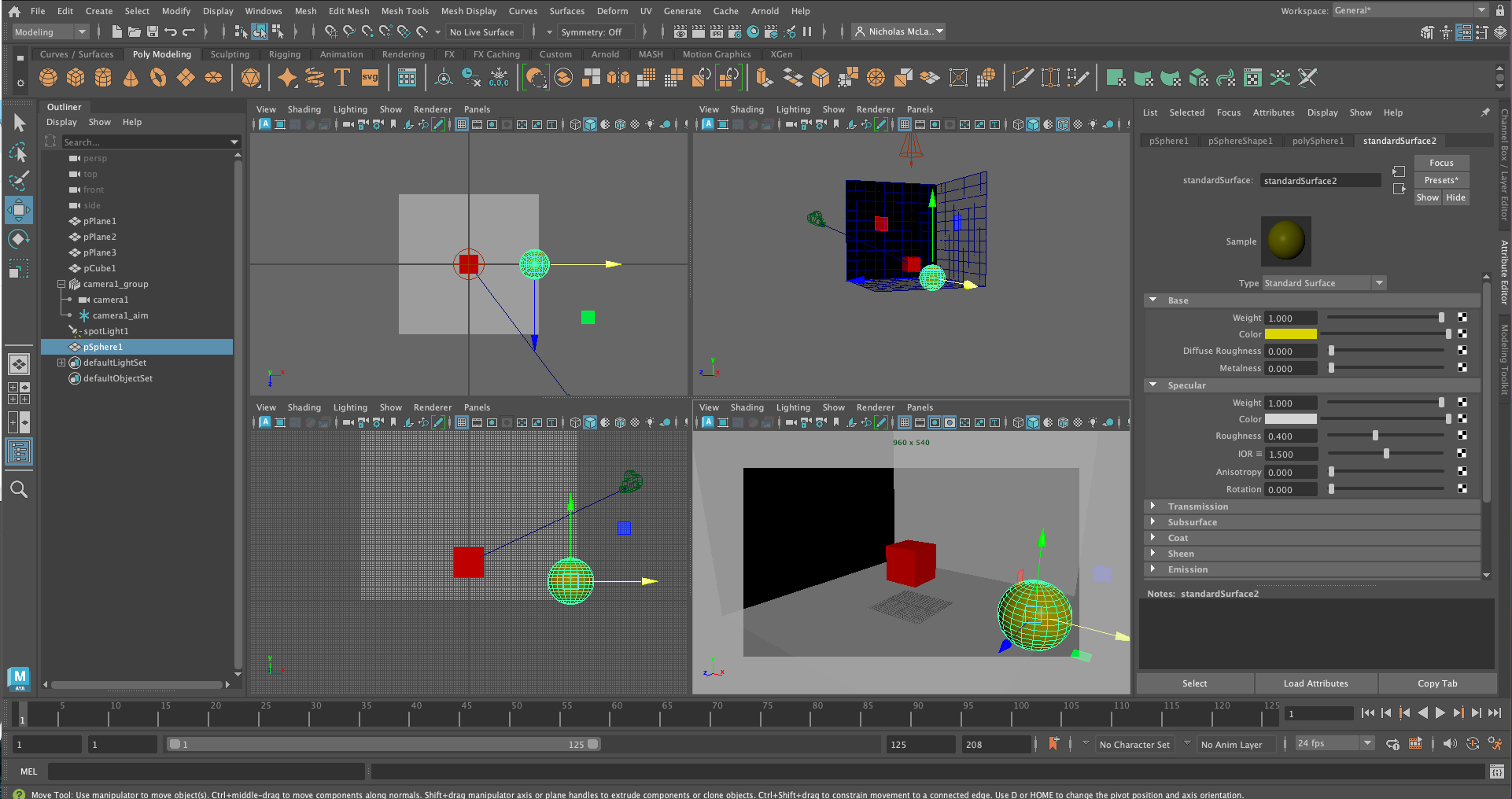Image resolution: width=1512 pixels, height=799 pixels.
Task: Click the polygon sphere shelf icon
Action: (48, 78)
